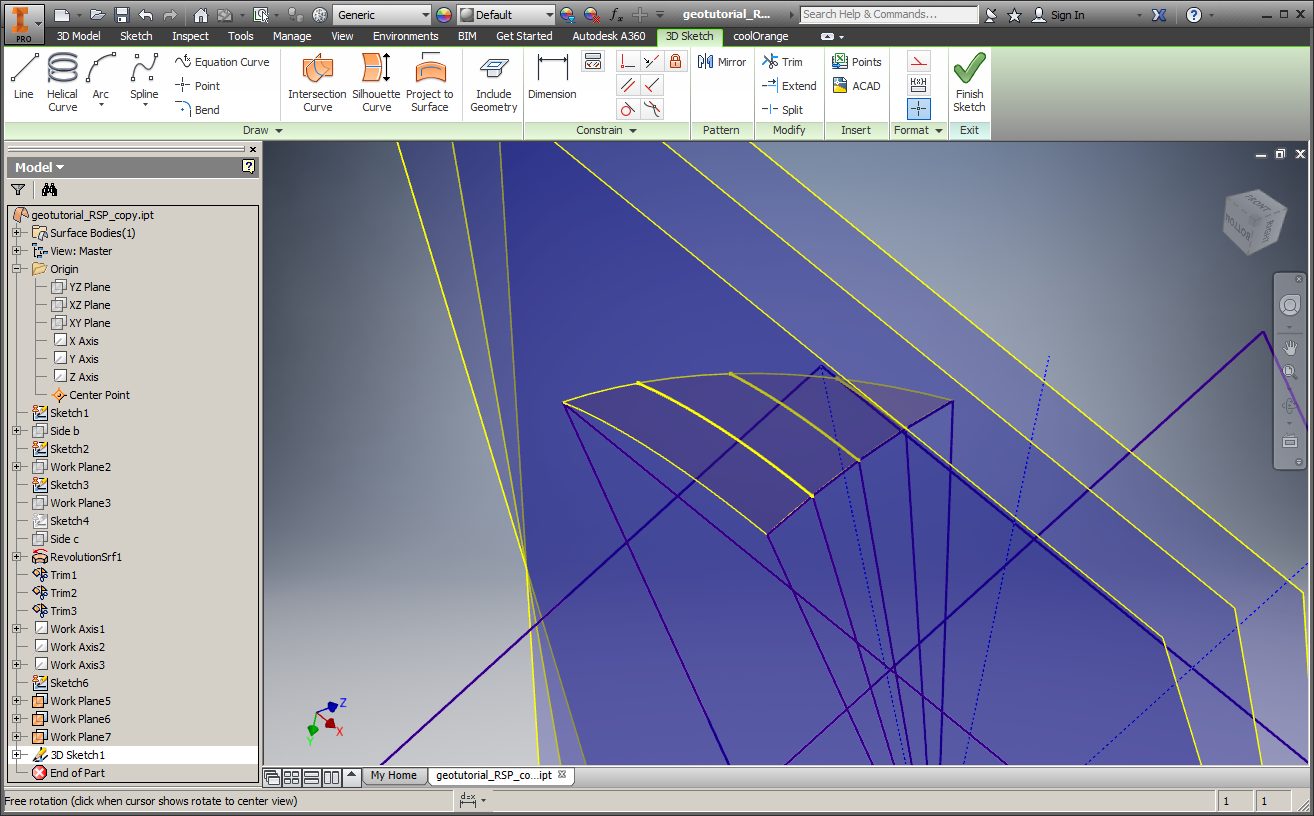Select Sketch6 in the browser

[69, 683]
